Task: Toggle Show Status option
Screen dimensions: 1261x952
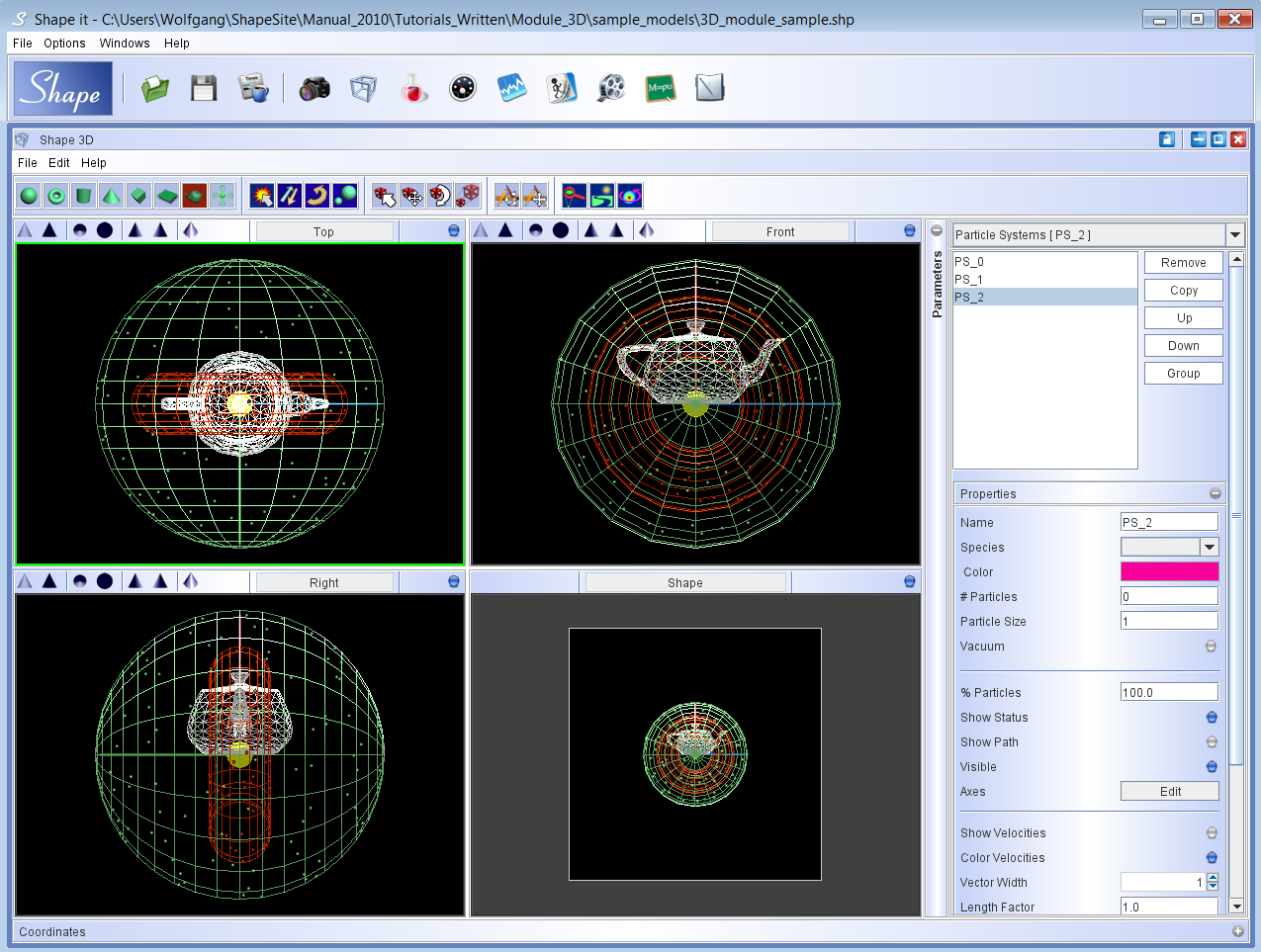Action: tap(1212, 718)
